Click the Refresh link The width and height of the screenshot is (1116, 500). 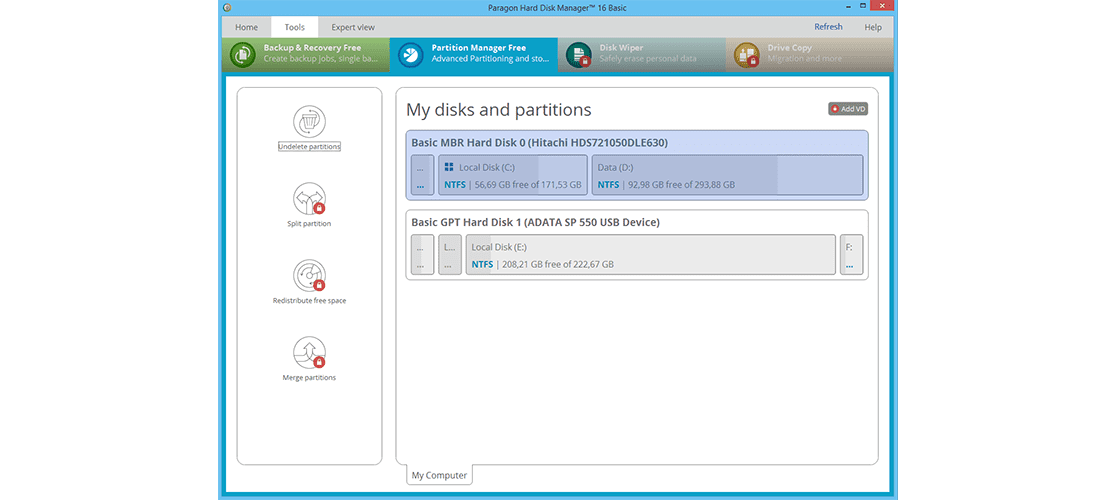[828, 27]
